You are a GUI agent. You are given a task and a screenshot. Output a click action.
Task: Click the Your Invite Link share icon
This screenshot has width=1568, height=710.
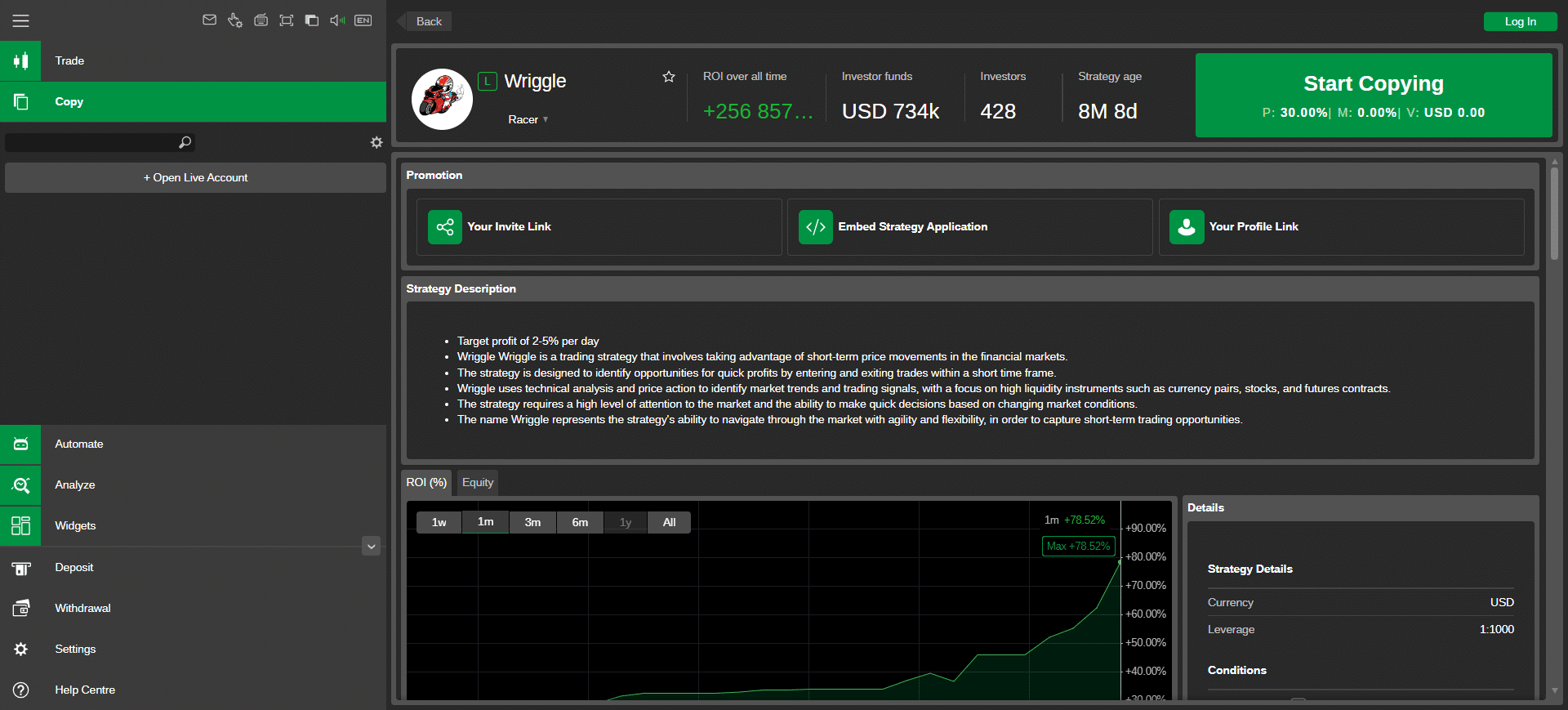pyautogui.click(x=445, y=227)
